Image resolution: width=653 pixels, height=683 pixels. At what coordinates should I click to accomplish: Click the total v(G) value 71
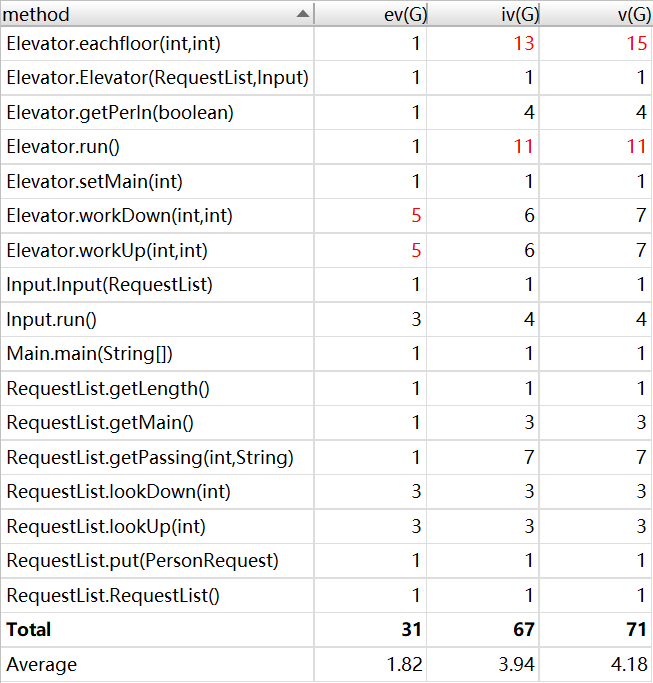(636, 630)
